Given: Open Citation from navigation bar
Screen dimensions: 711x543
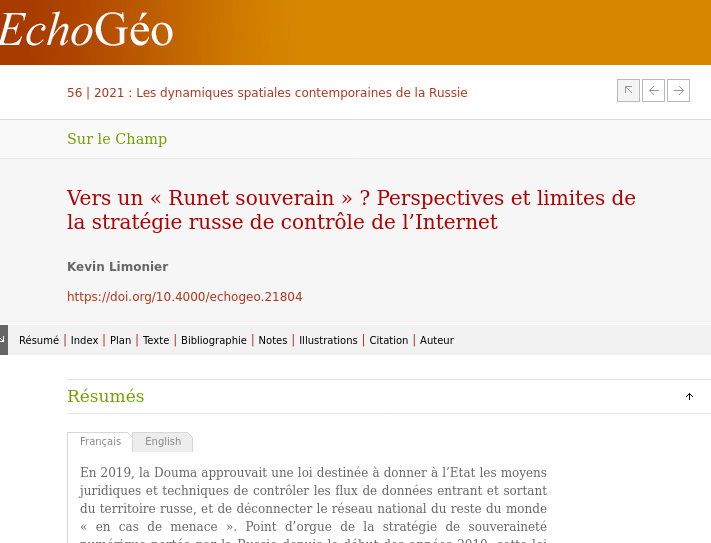Looking at the screenshot, I should pyautogui.click(x=389, y=341).
